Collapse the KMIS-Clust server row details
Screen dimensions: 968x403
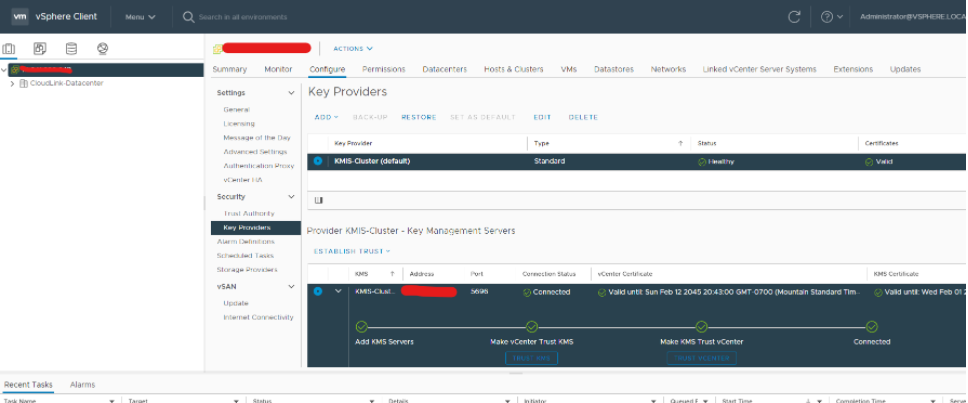[338, 291]
